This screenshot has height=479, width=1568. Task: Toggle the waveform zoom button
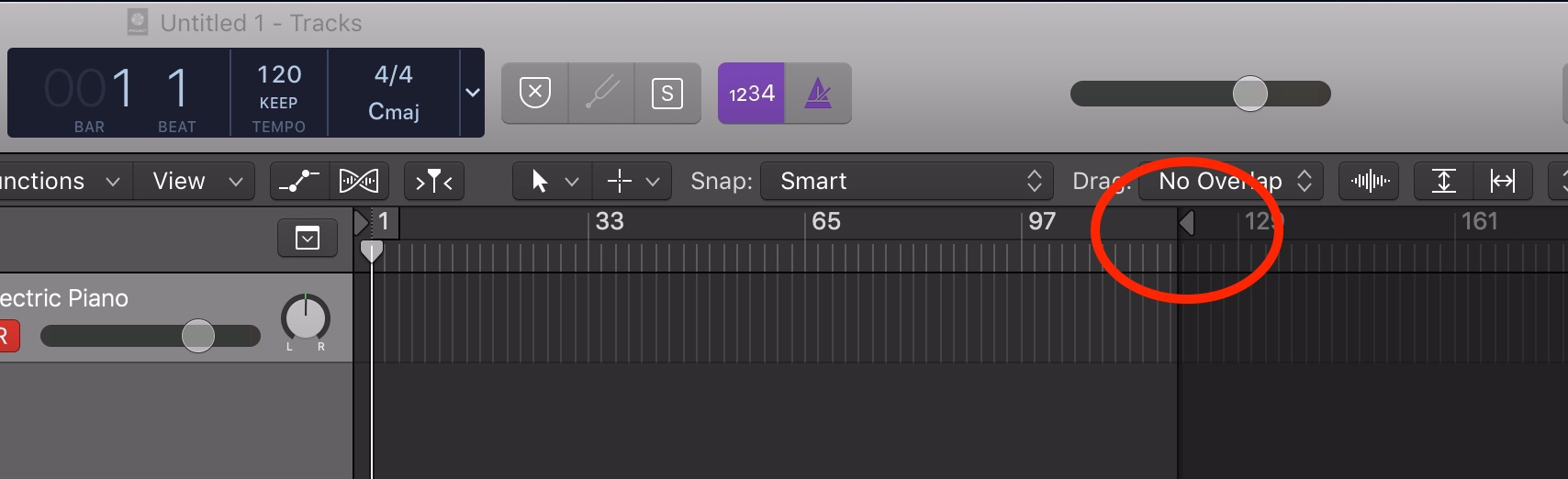tap(1370, 181)
